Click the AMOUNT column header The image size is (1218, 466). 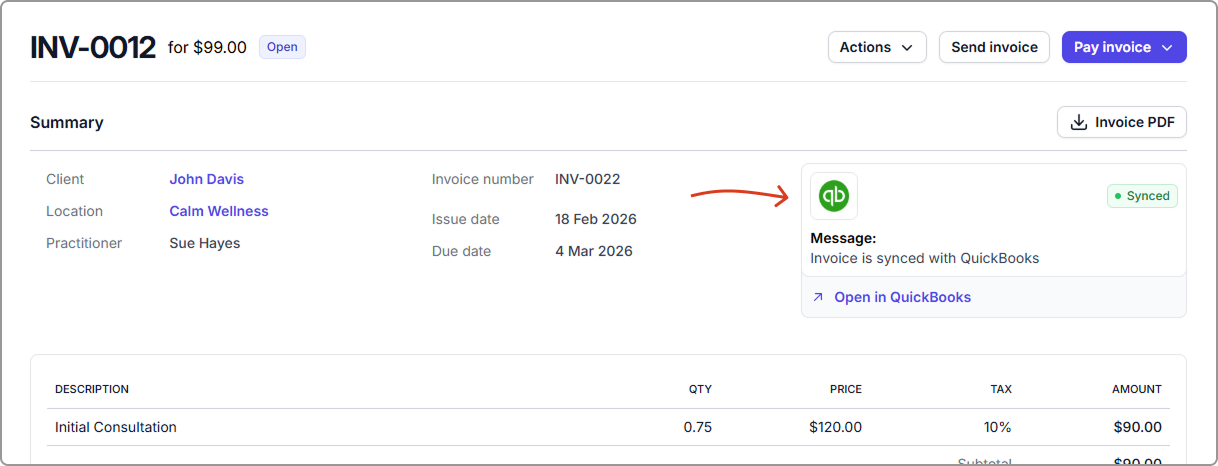(1136, 389)
